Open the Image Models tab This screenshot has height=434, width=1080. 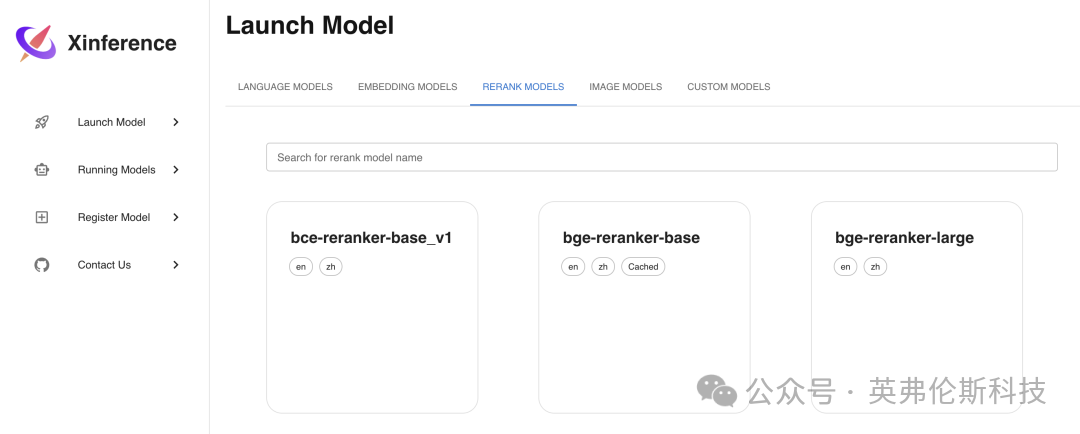pyautogui.click(x=625, y=87)
